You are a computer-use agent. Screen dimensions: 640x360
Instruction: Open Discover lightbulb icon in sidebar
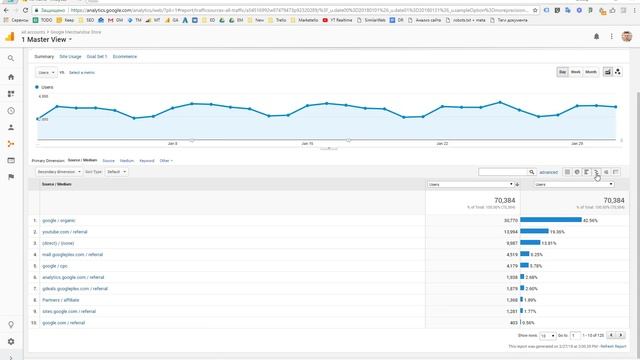tap(11, 324)
